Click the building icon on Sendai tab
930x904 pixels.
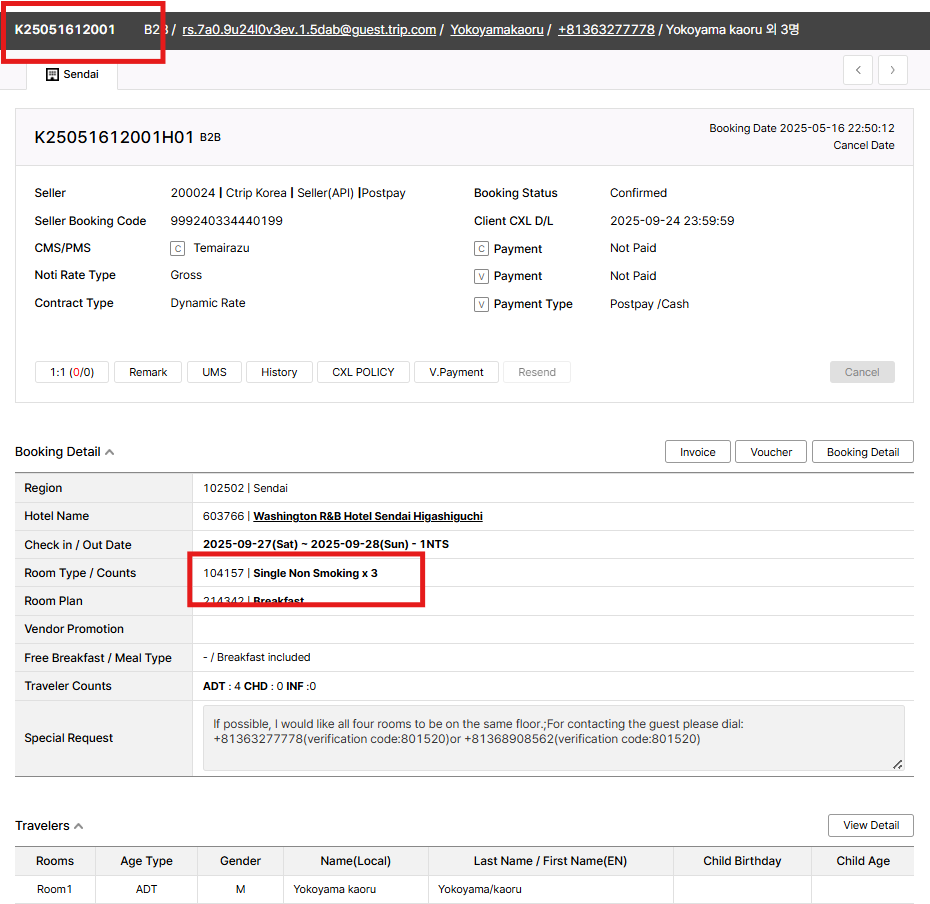[53, 74]
